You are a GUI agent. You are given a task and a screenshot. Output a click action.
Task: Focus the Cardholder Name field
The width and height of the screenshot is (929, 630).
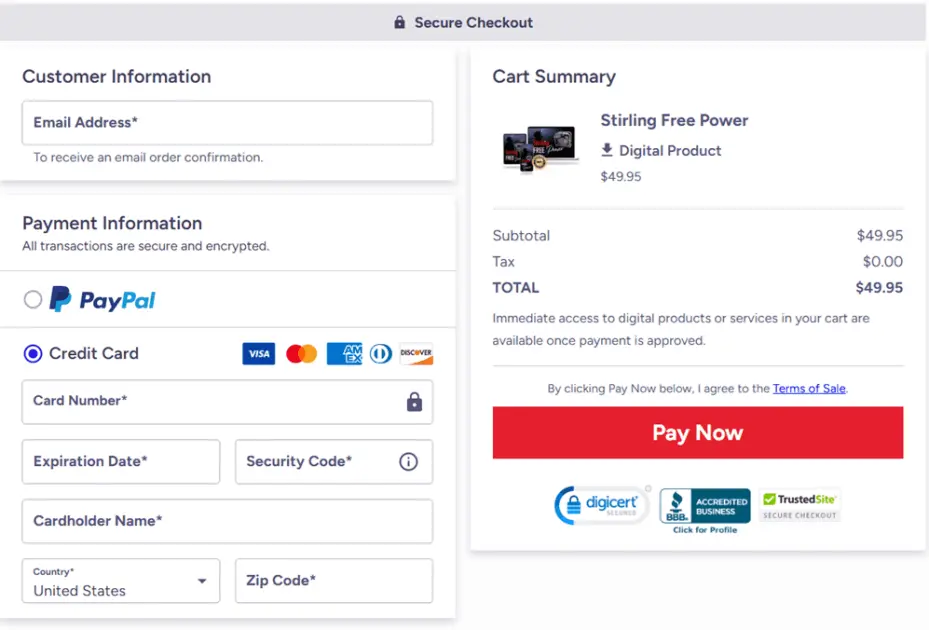227,521
